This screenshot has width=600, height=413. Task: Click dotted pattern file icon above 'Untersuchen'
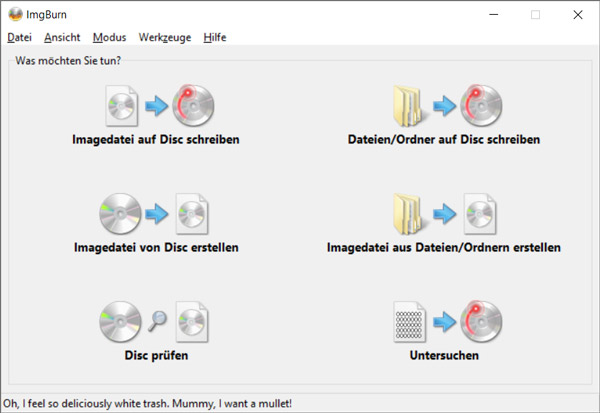pos(409,322)
